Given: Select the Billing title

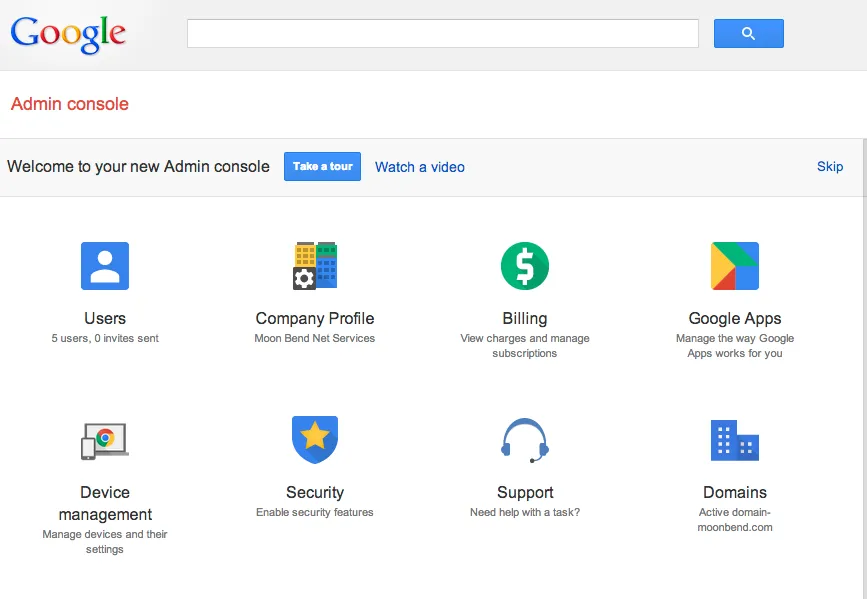Looking at the screenshot, I should coord(525,319).
